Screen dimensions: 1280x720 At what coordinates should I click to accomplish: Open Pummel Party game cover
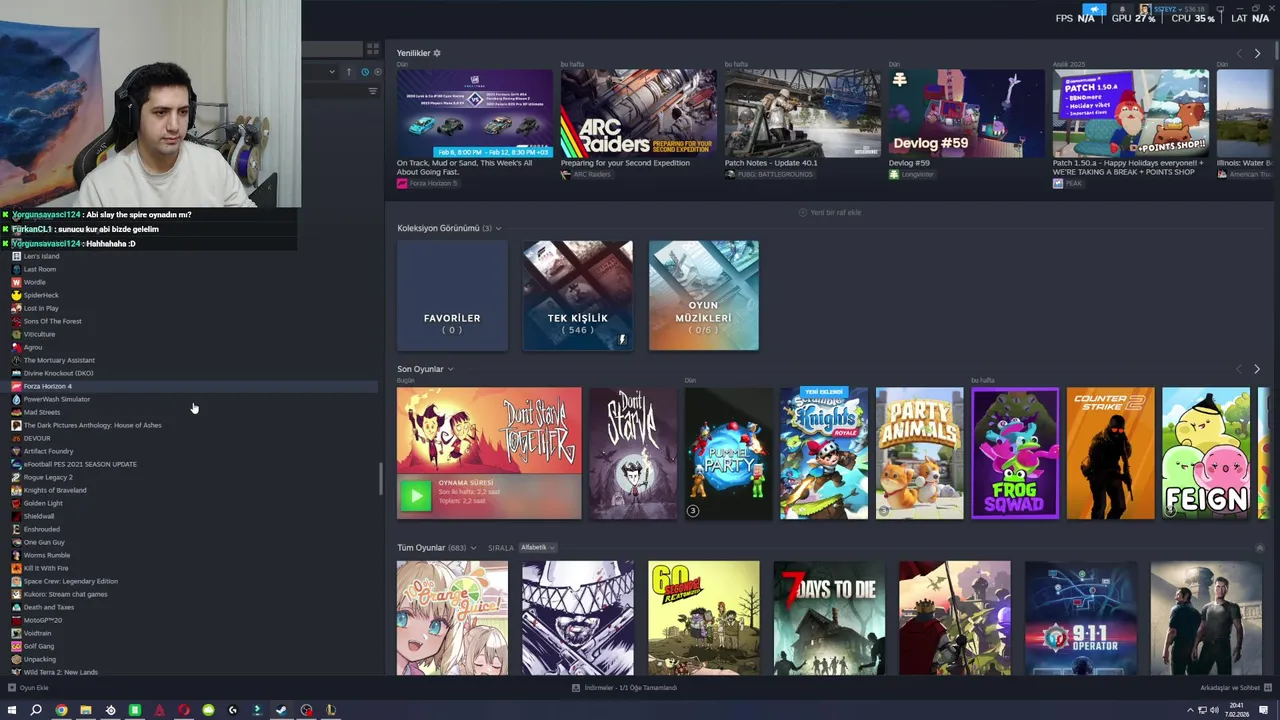click(728, 454)
